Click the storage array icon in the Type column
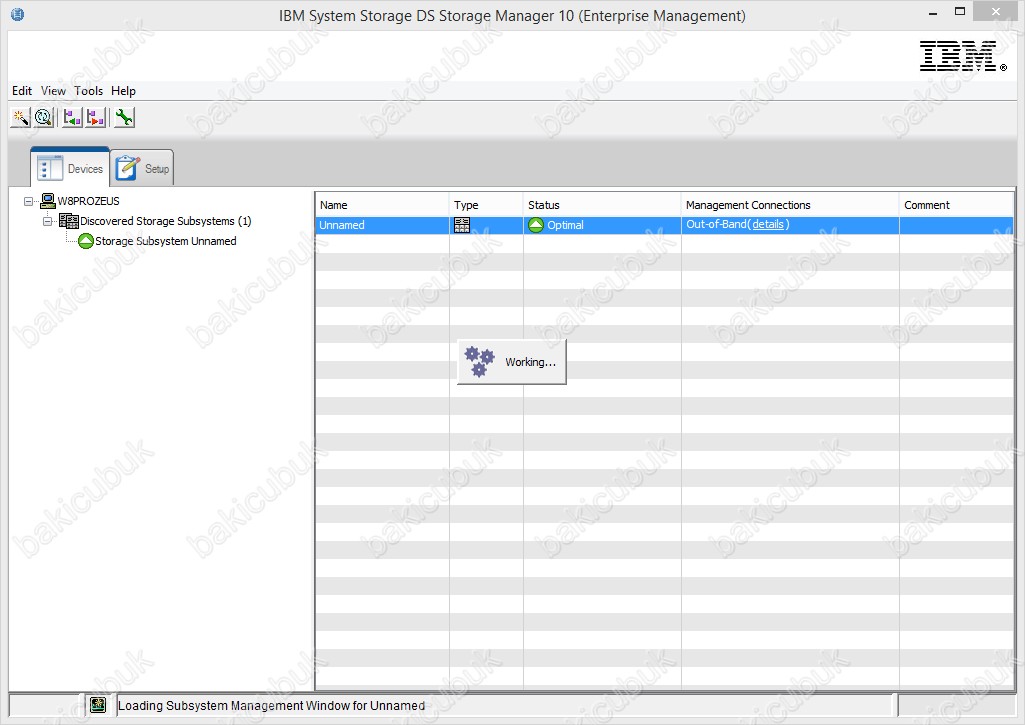Image resolution: width=1025 pixels, height=725 pixels. (462, 225)
